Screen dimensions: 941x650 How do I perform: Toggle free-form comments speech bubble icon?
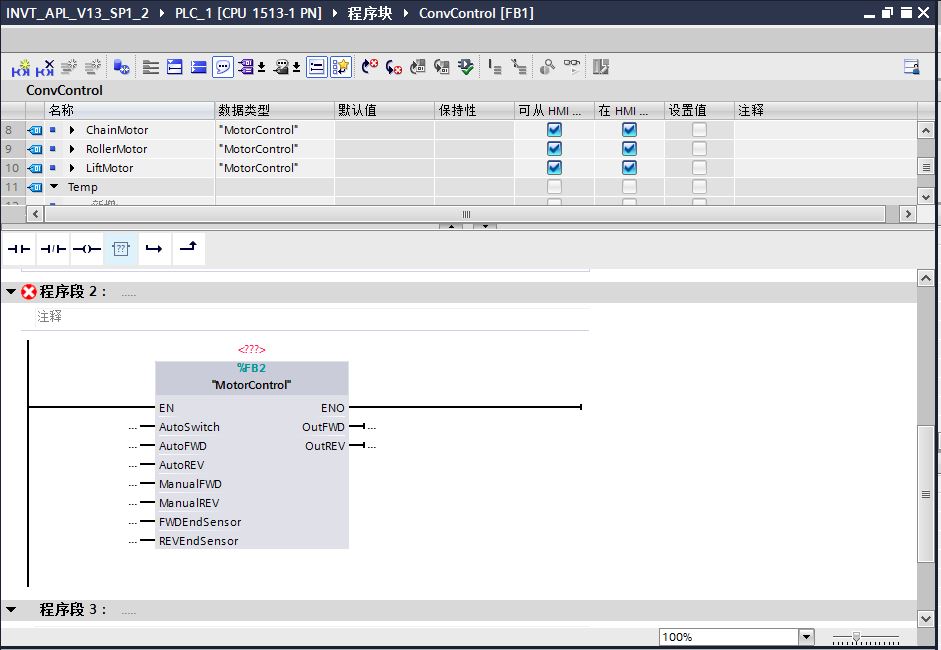point(223,67)
